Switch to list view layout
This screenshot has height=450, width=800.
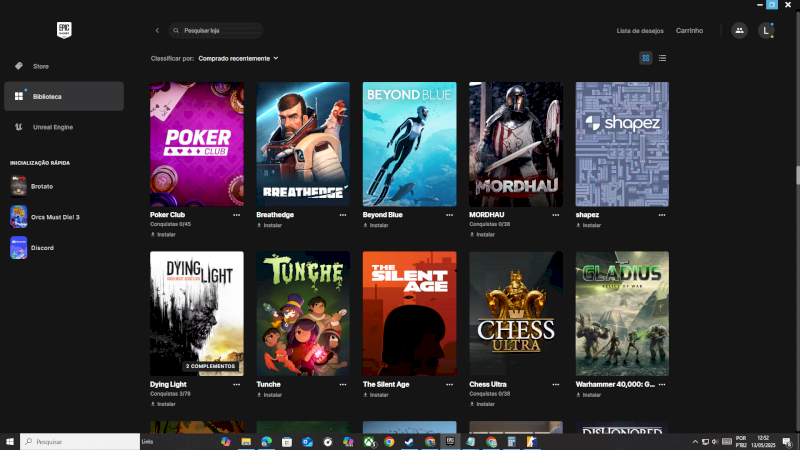(x=662, y=58)
